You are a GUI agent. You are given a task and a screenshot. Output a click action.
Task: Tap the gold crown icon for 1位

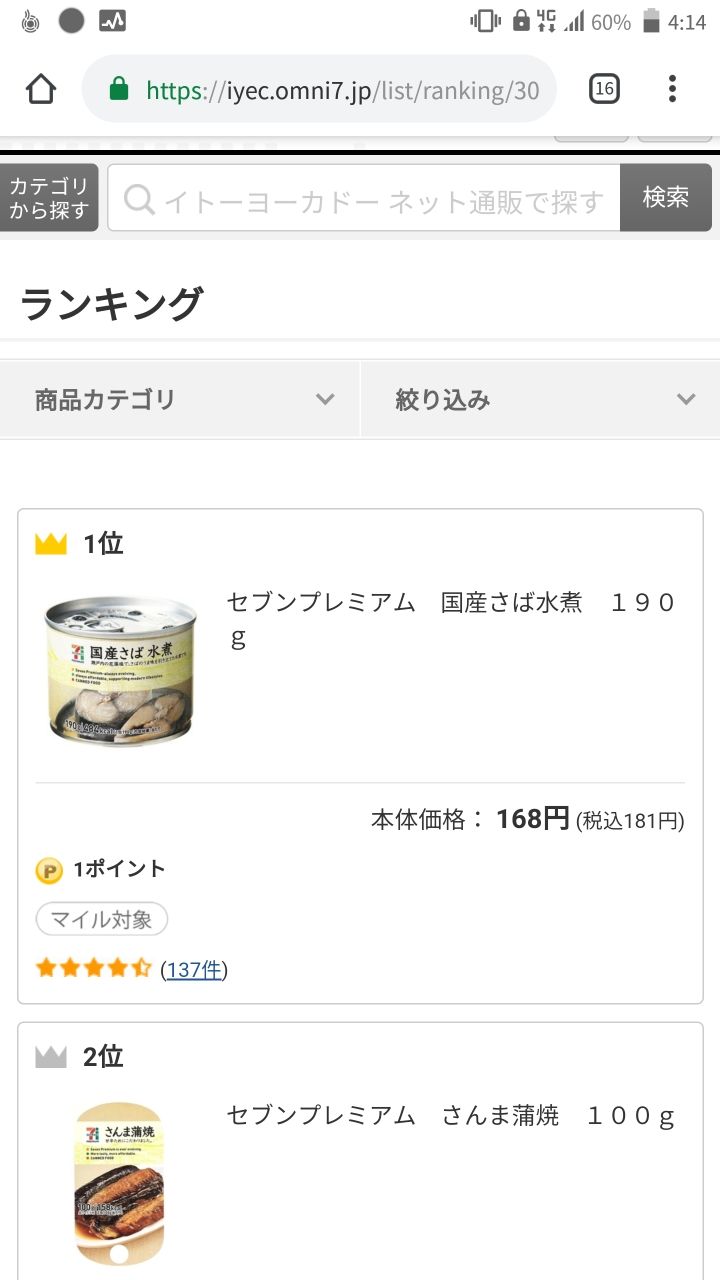[50, 544]
